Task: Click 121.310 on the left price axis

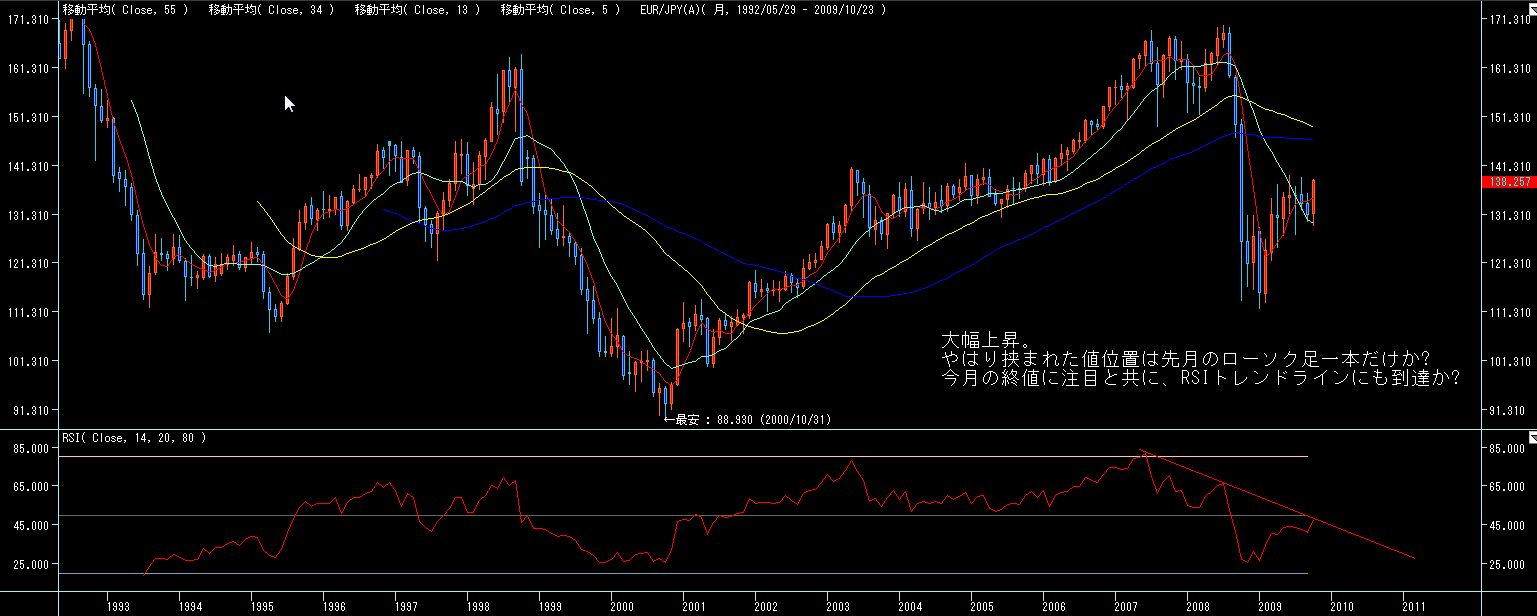Action: (26, 264)
